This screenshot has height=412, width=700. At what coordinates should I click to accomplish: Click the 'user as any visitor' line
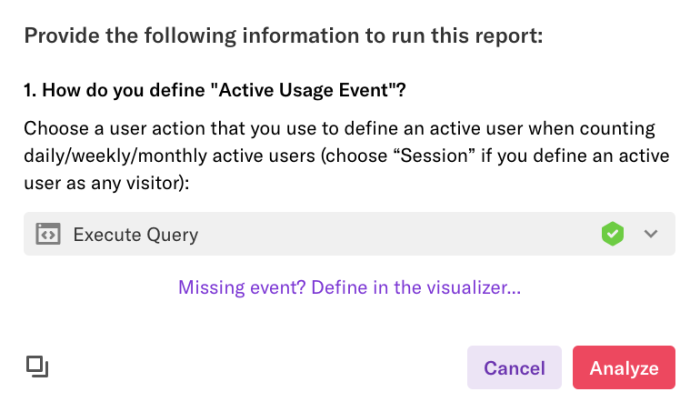(x=107, y=183)
